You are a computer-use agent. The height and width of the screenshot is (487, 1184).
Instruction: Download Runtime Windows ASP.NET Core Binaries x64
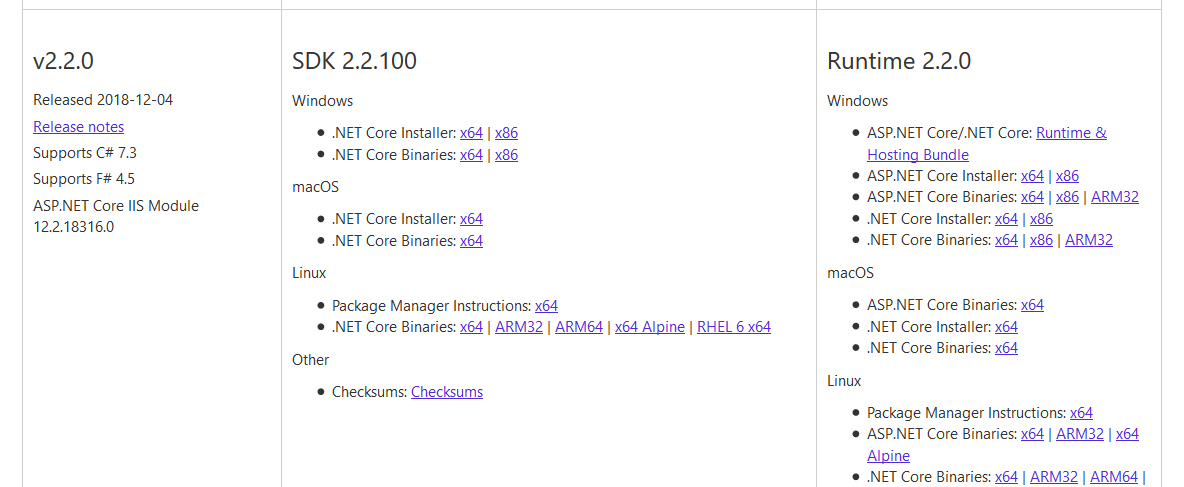[1032, 197]
